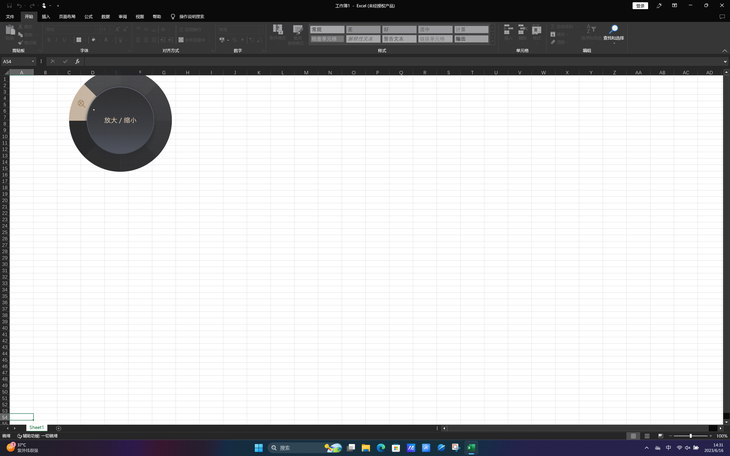Select the zoom in/out segment on the radial dial

pos(81,103)
